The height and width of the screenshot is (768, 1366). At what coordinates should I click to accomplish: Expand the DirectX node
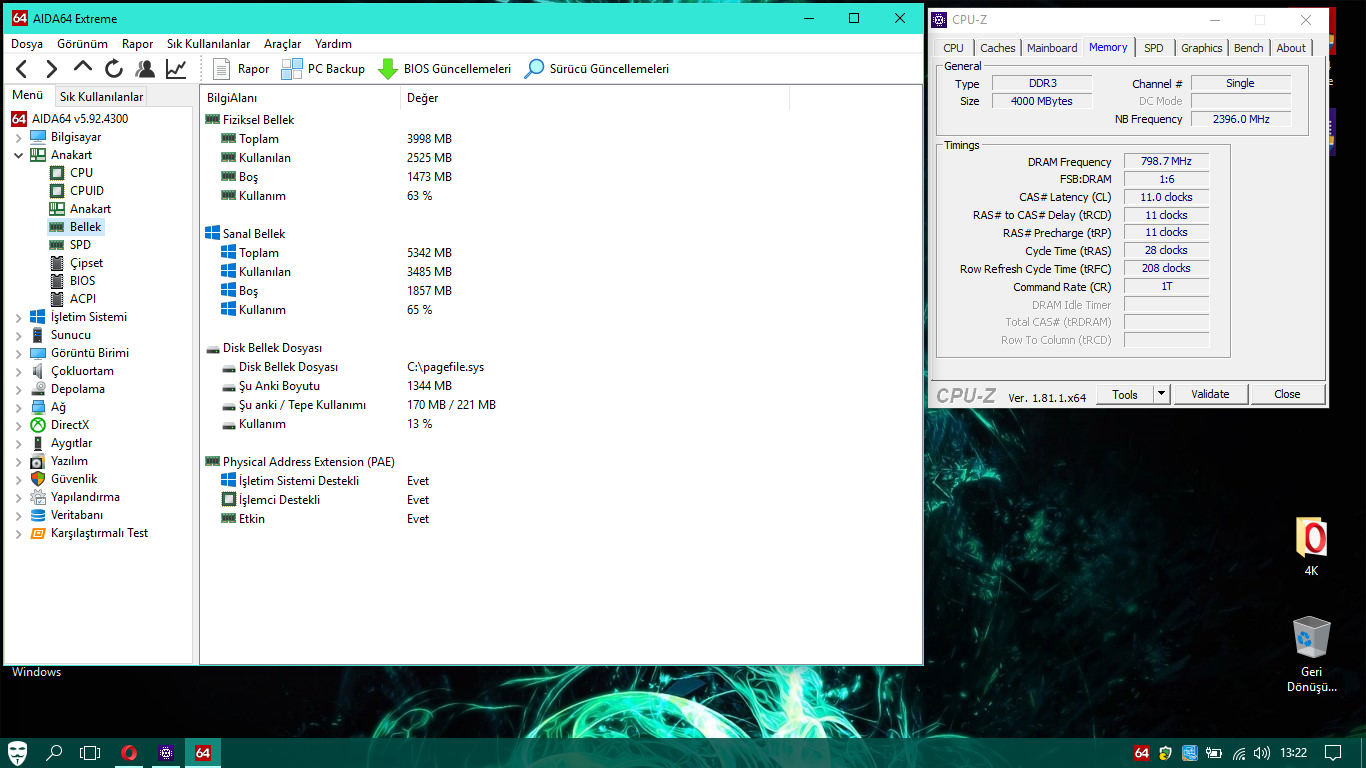(x=18, y=425)
